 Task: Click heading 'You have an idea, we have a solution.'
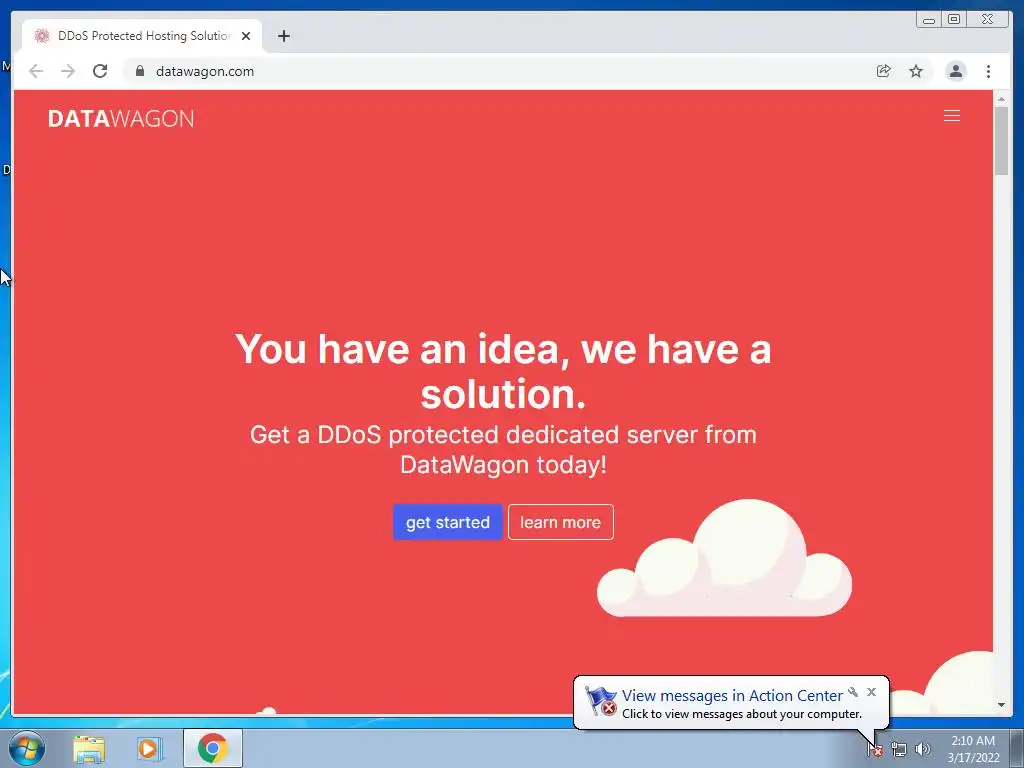(x=503, y=371)
